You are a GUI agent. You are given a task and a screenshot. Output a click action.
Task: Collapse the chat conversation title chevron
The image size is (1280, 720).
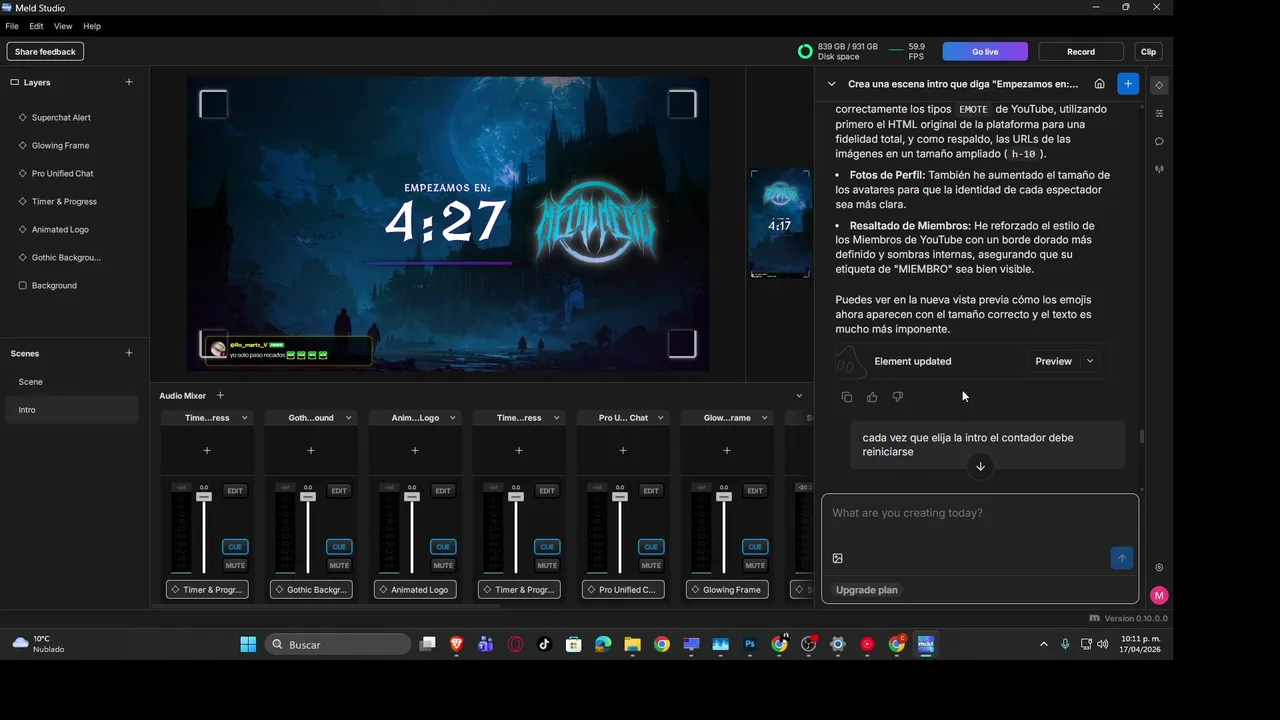pyautogui.click(x=832, y=84)
